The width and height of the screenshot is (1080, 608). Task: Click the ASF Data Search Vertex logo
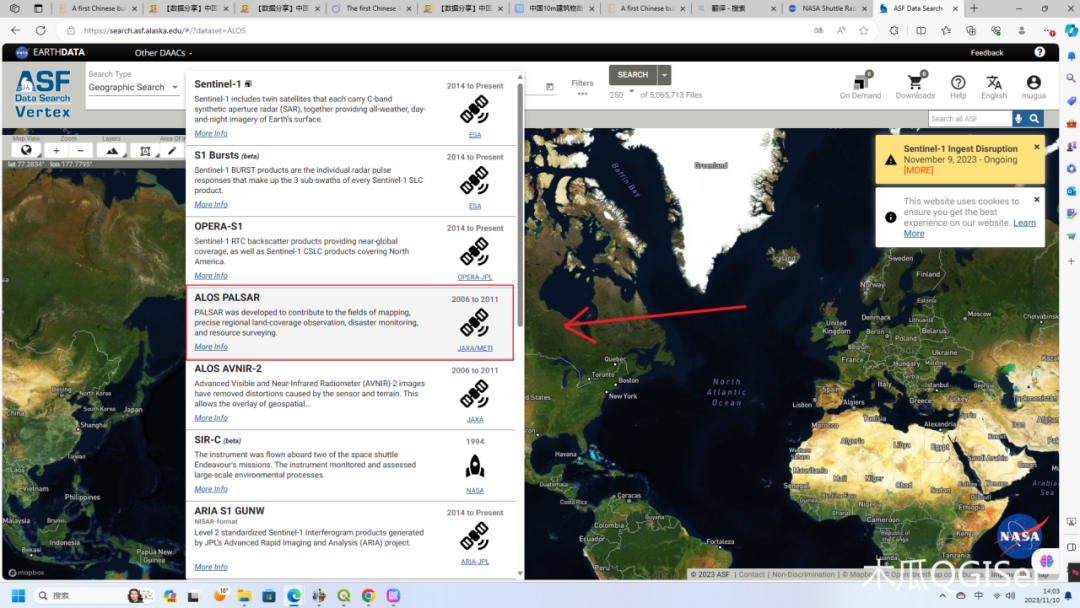pos(43,94)
